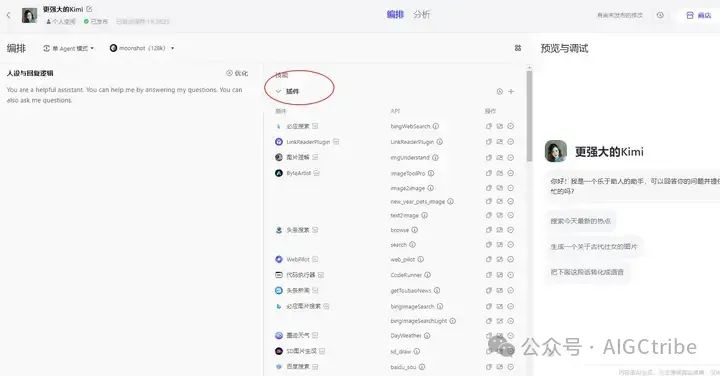The height and width of the screenshot is (376, 720).
Task: Copy the CodeRunner API entry
Action: [x=489, y=275]
